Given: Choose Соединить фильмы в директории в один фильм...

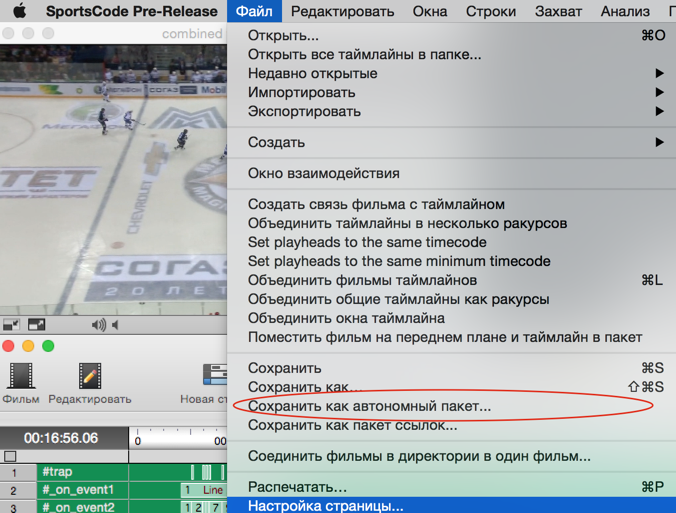Looking at the screenshot, I should [451, 456].
